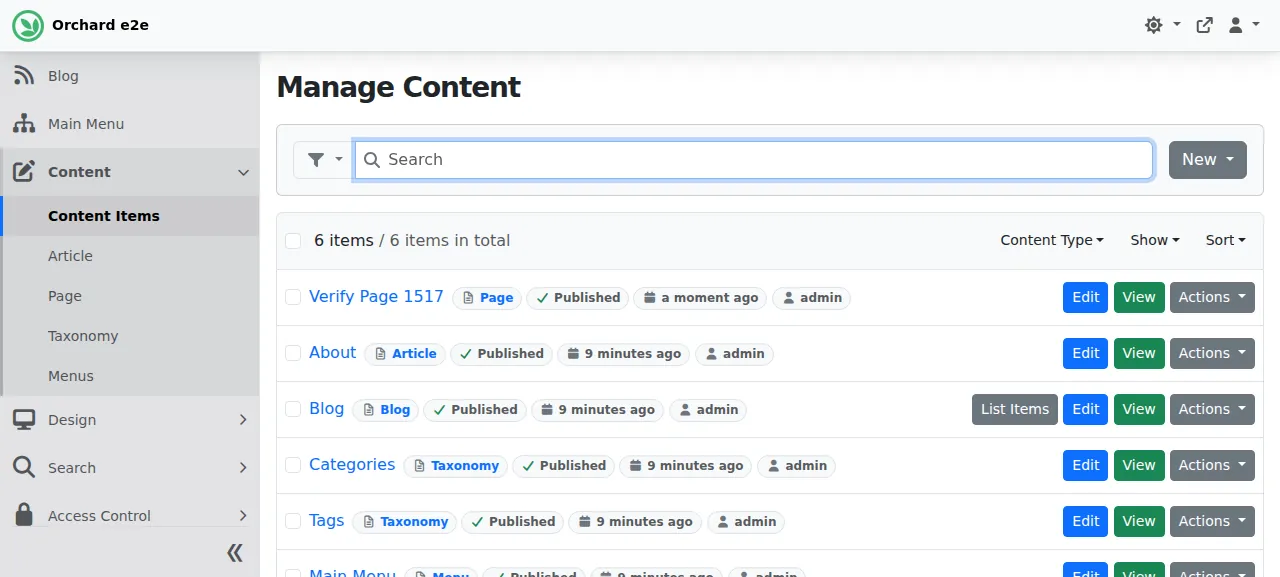Screen dimensions: 1280x577
Task: Click the 9 minutes ago badge on Tags row
Action: 635,522
